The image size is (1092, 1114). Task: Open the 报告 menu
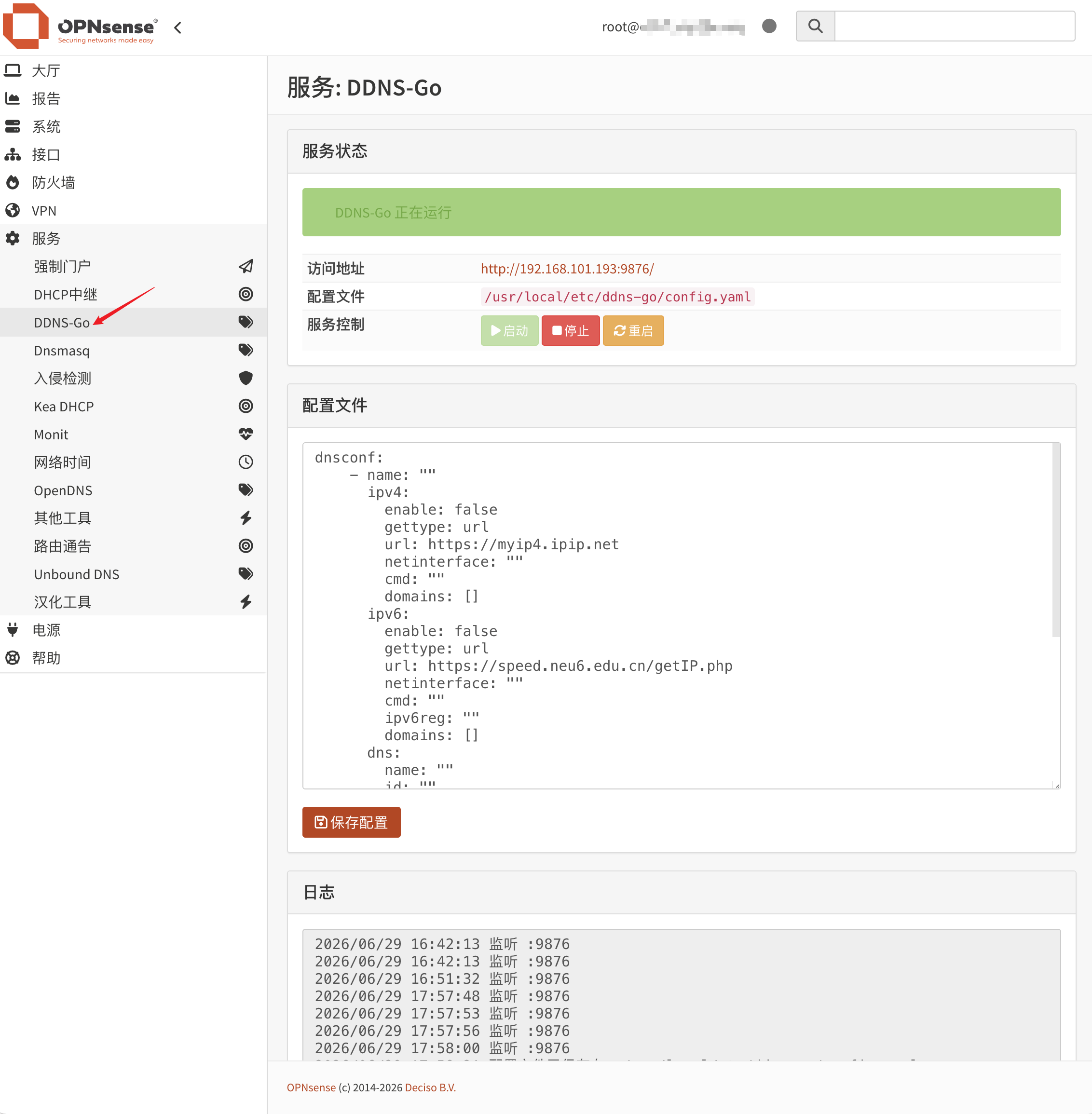(x=133, y=98)
